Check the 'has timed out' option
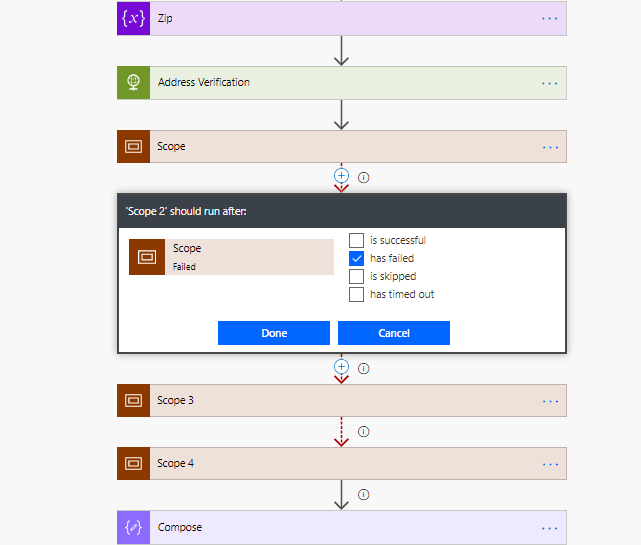 click(x=356, y=294)
